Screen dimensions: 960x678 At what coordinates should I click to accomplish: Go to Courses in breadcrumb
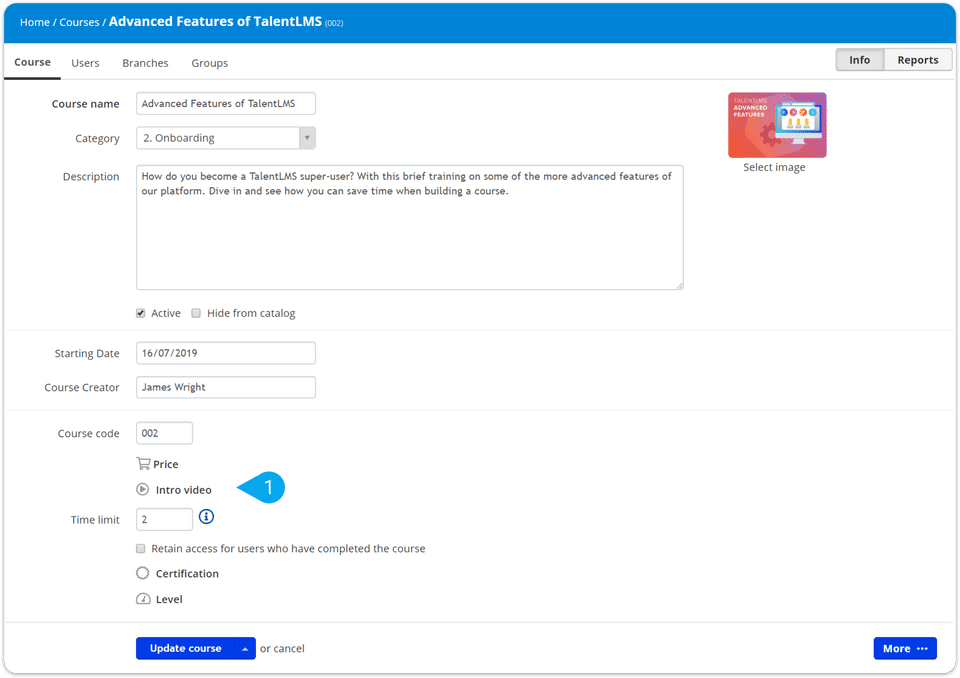[x=79, y=22]
